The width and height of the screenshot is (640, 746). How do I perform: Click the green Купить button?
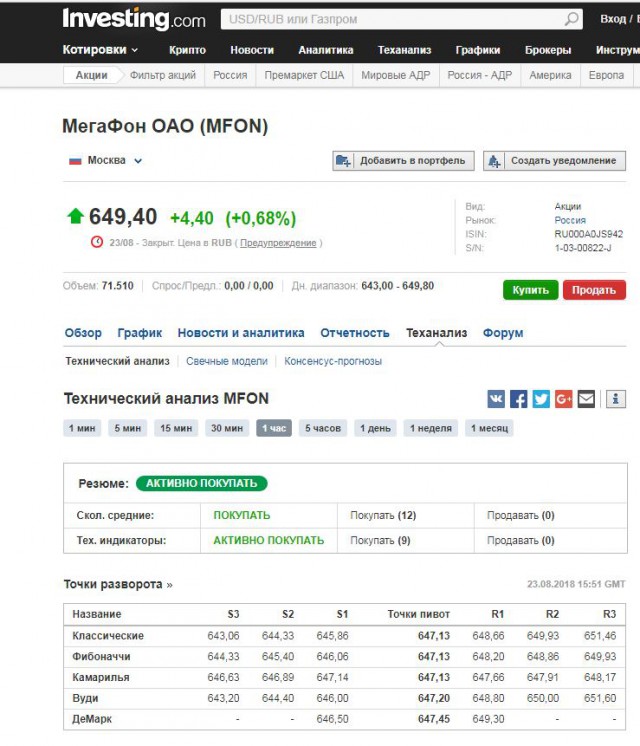531,290
